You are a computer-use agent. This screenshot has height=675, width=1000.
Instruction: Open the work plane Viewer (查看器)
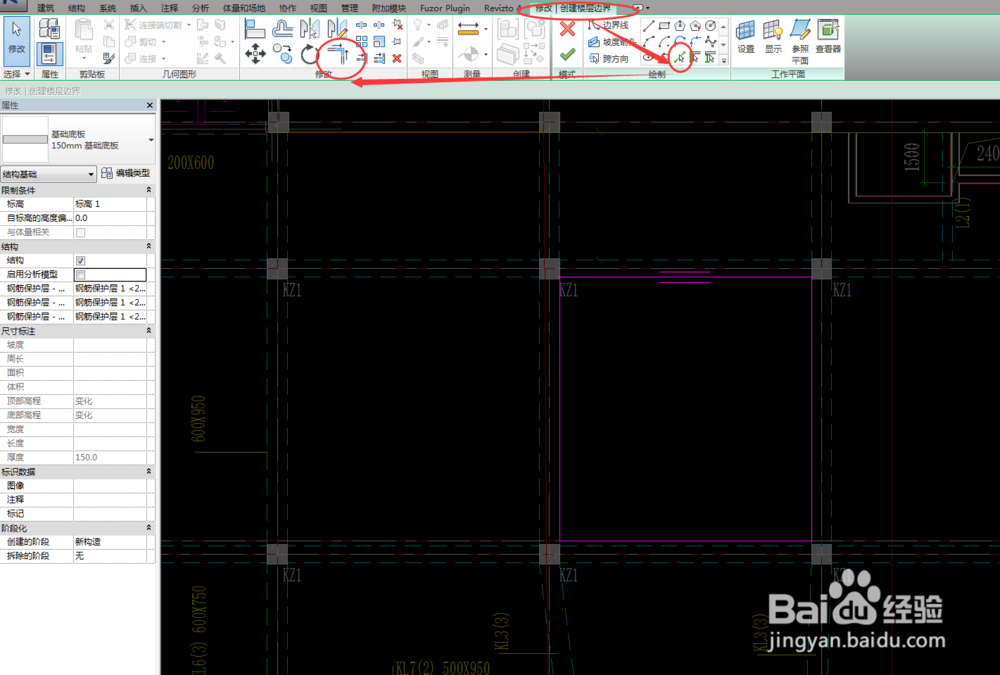(828, 36)
